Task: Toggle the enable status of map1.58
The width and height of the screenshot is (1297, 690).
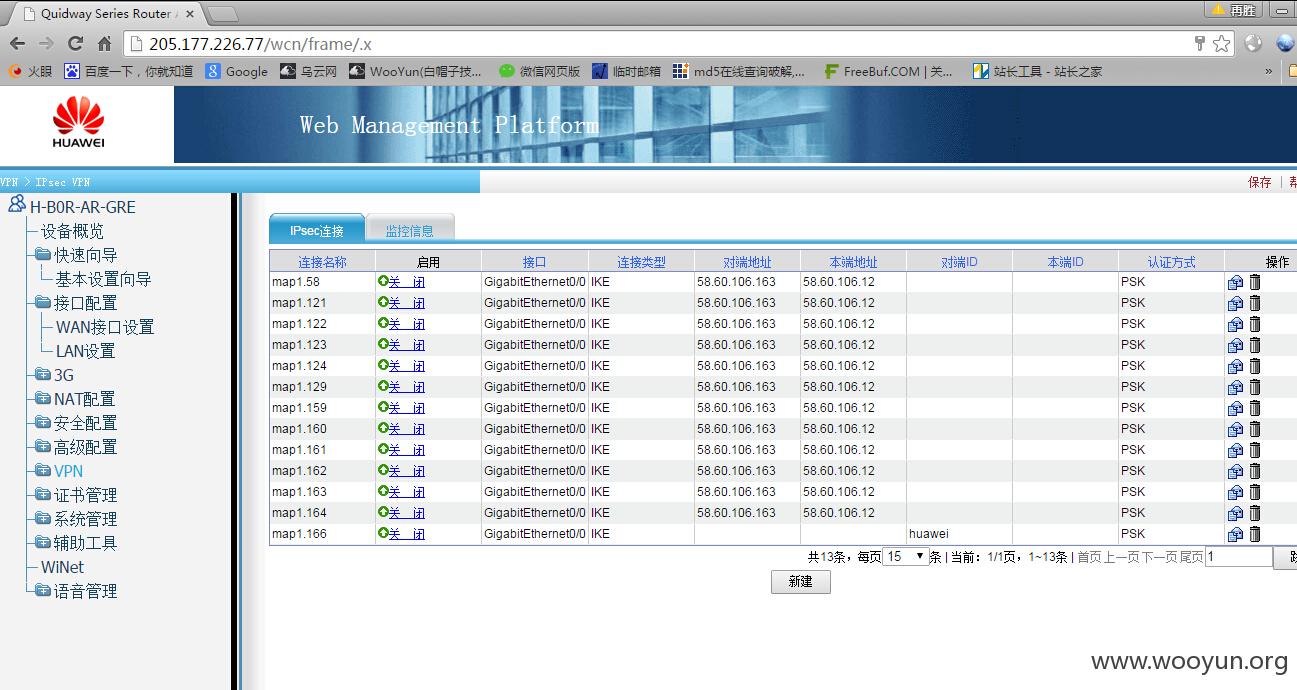Action: pos(401,282)
